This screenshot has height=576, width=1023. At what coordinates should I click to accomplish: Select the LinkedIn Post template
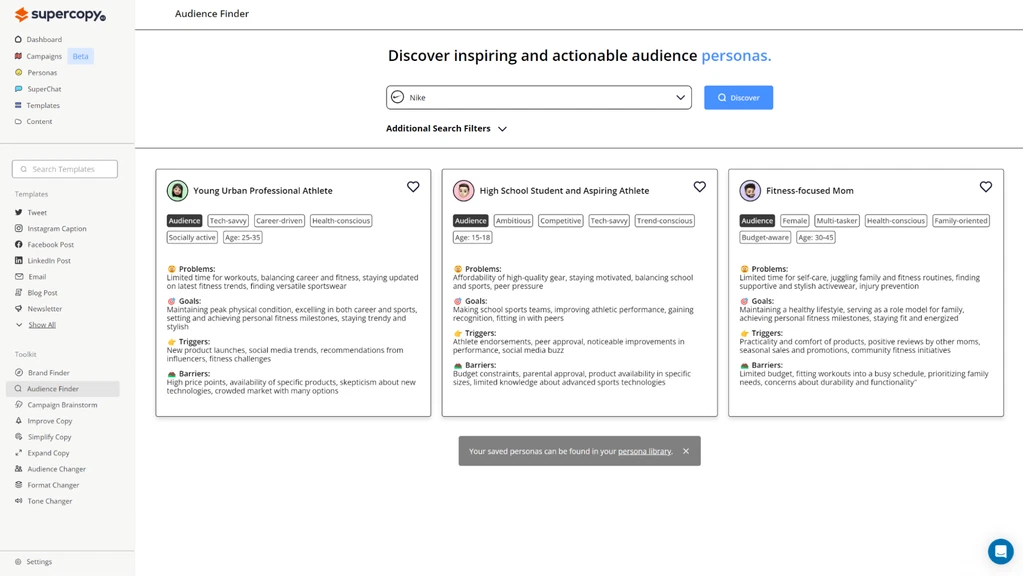tap(48, 260)
